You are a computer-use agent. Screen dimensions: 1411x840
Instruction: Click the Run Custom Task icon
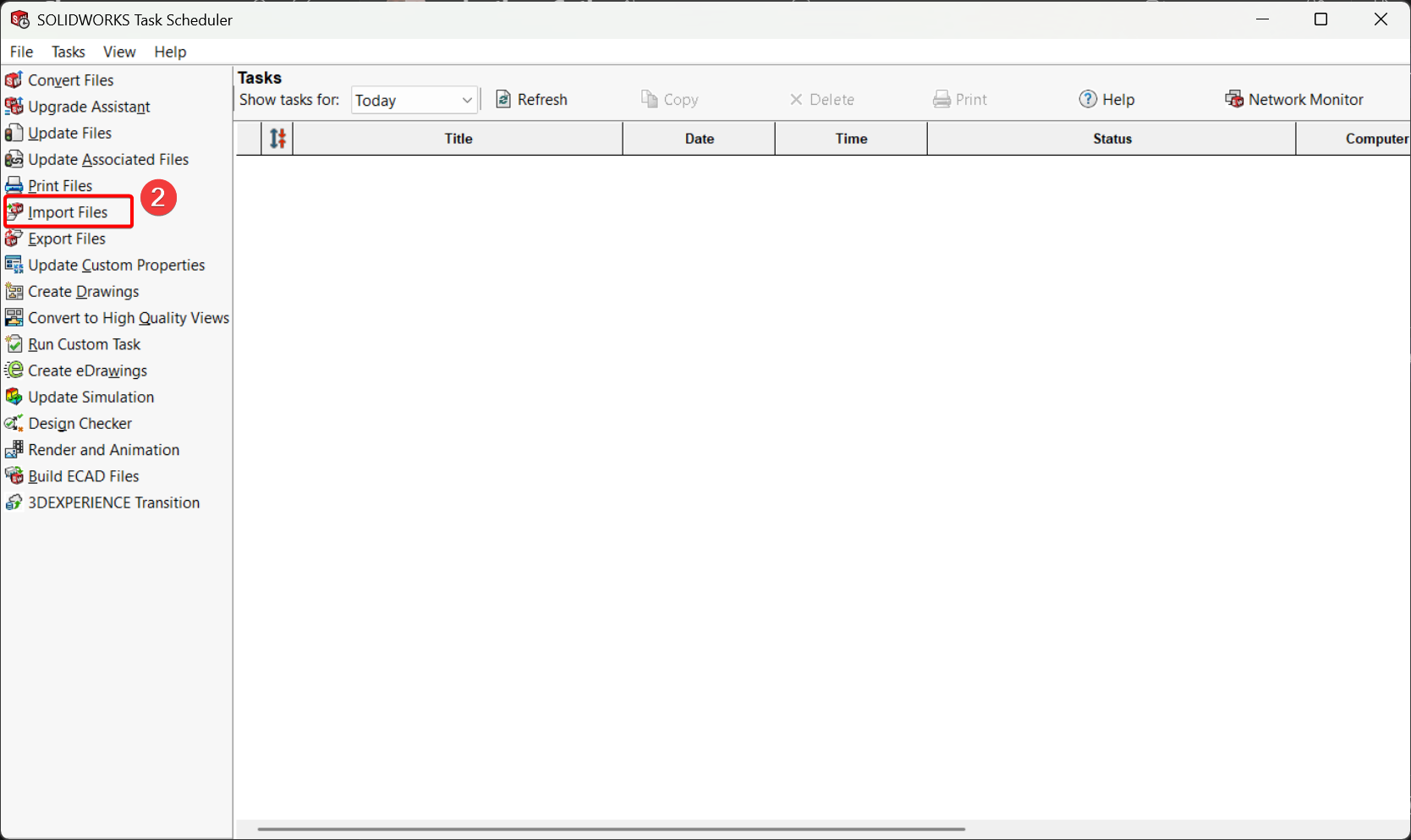[x=14, y=344]
